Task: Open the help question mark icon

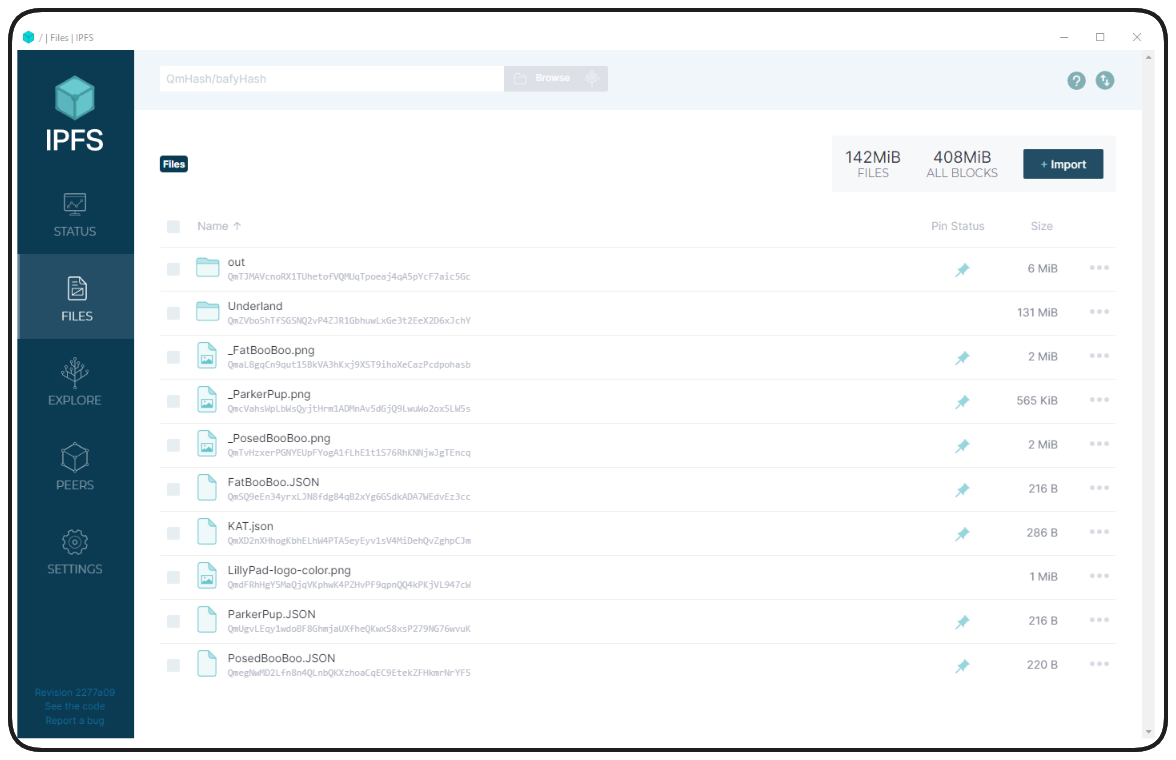Action: pyautogui.click(x=1076, y=81)
